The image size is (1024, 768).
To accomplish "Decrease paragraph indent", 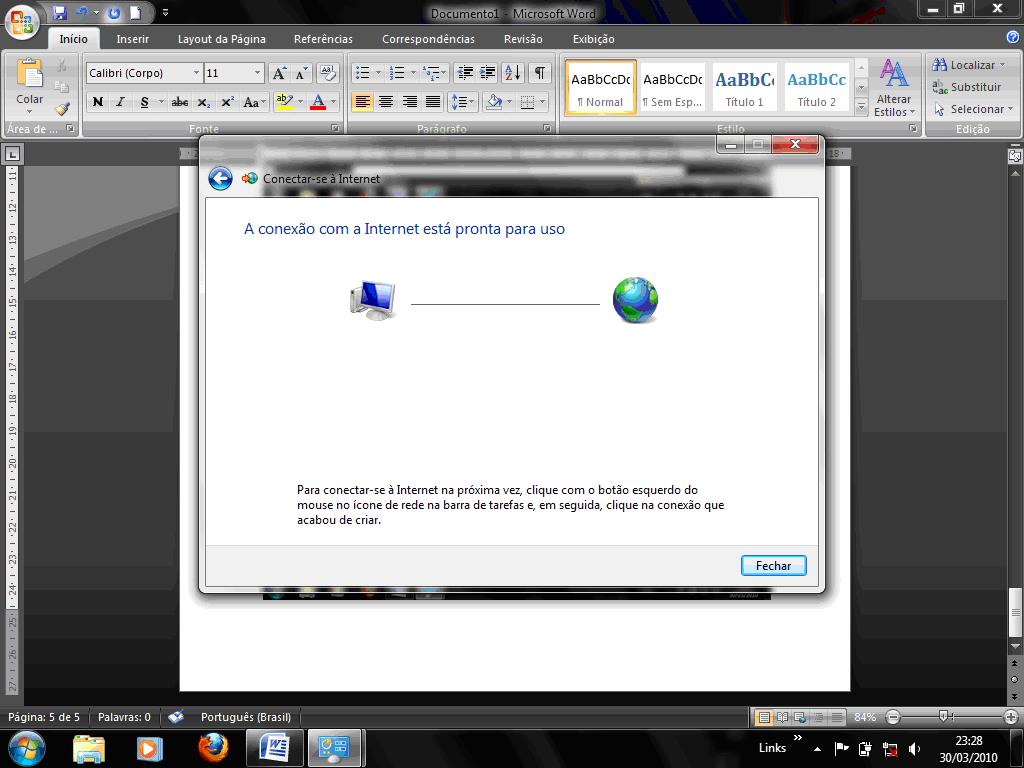I will point(465,73).
